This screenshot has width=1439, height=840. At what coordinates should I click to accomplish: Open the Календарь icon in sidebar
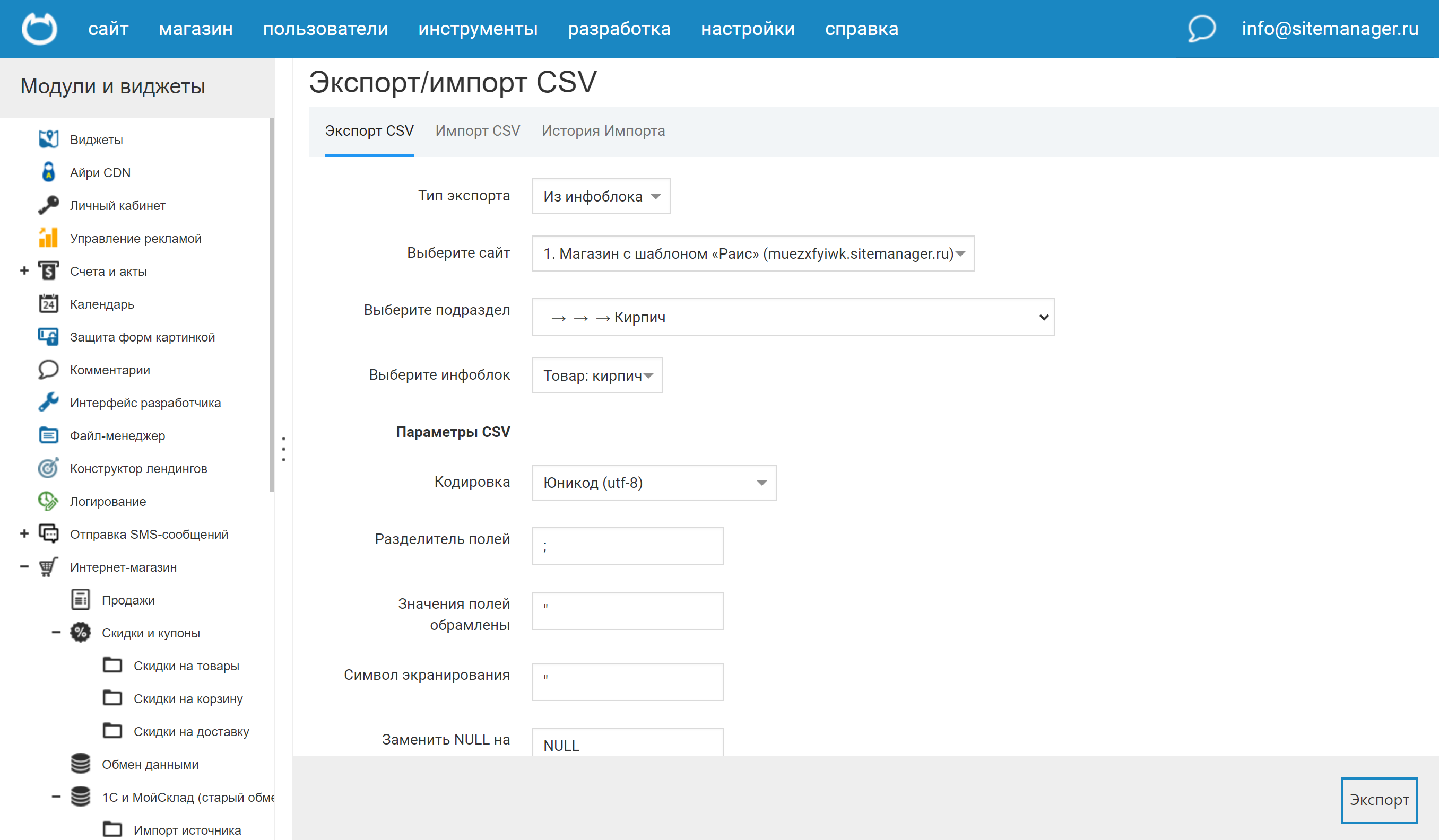[x=48, y=303]
